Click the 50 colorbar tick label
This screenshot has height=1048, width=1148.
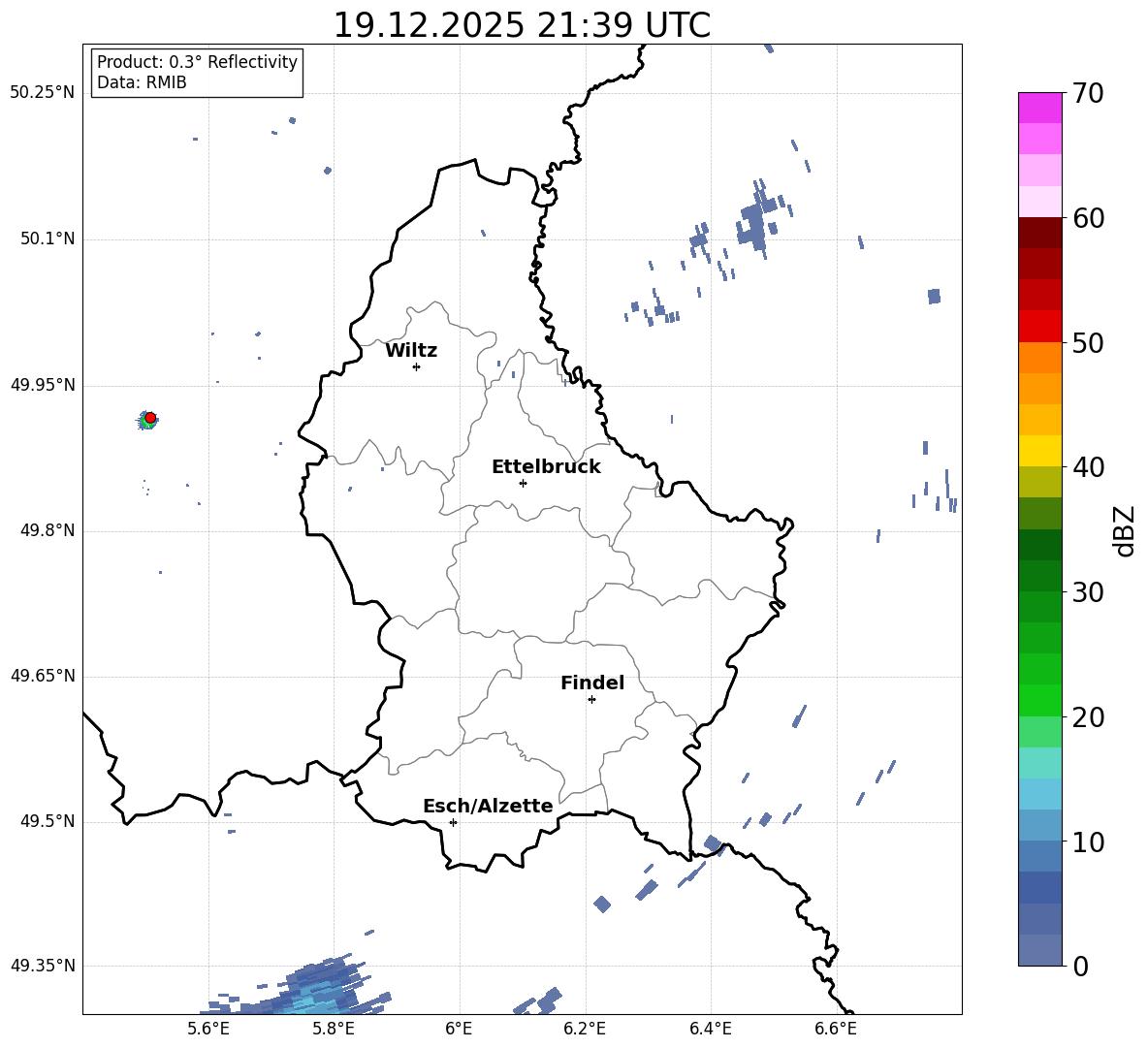coord(1088,342)
